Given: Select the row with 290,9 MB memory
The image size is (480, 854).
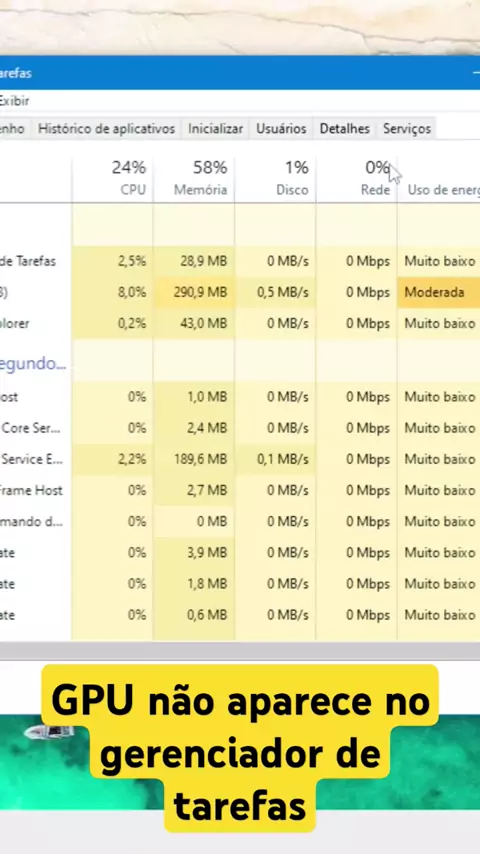Looking at the screenshot, I should [240, 292].
